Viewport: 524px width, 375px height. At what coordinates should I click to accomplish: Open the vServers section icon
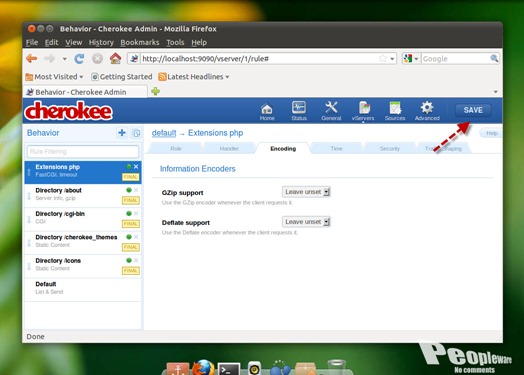click(363, 111)
